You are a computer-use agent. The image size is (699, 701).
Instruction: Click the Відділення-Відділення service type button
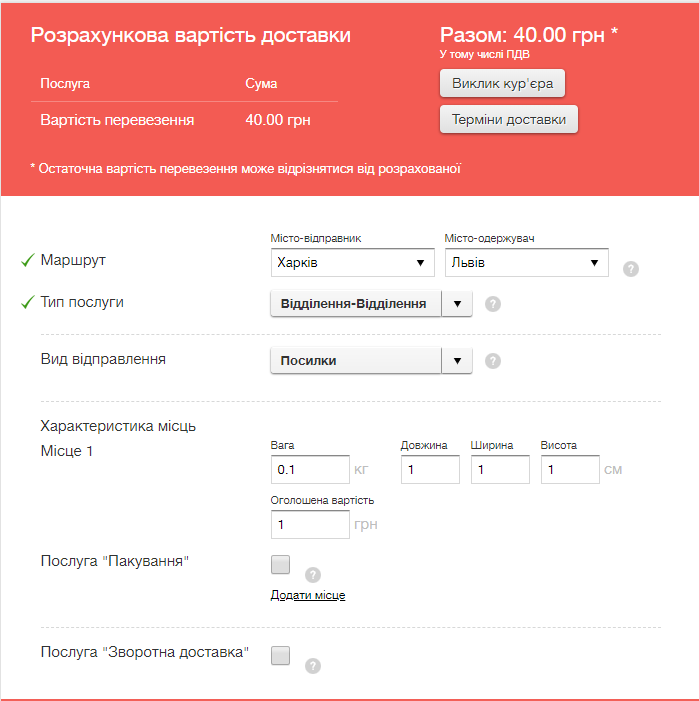356,304
